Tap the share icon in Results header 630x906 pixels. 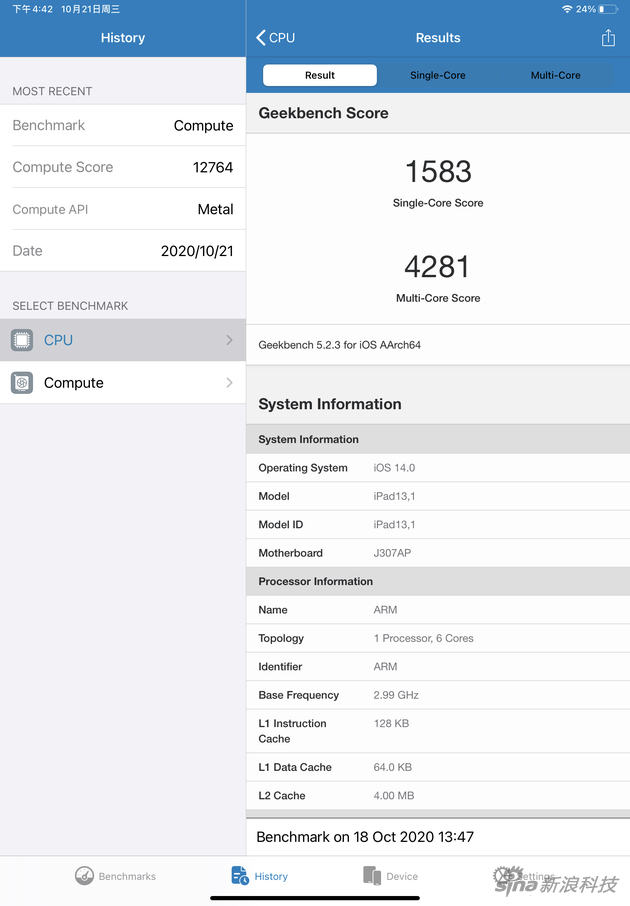click(x=608, y=38)
